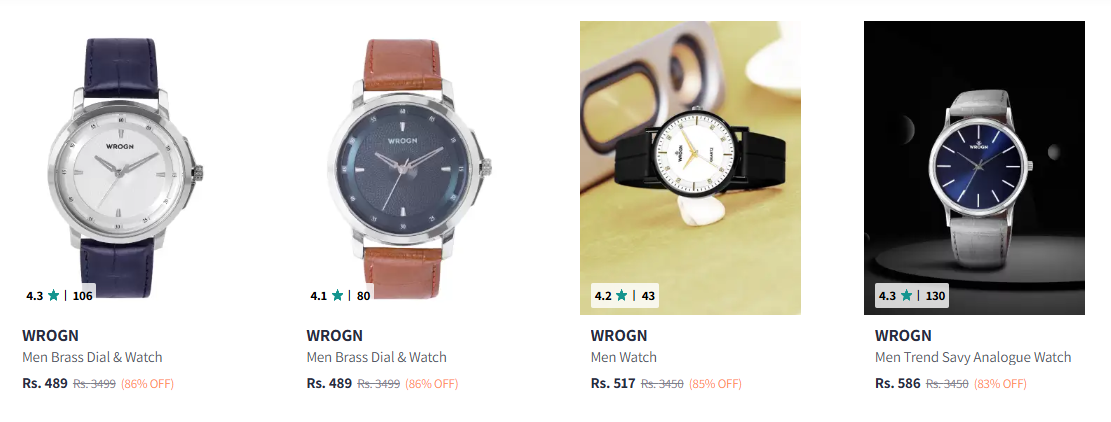1111x422 pixels.
Task: Click the 43 review count badge
Action: click(x=648, y=296)
